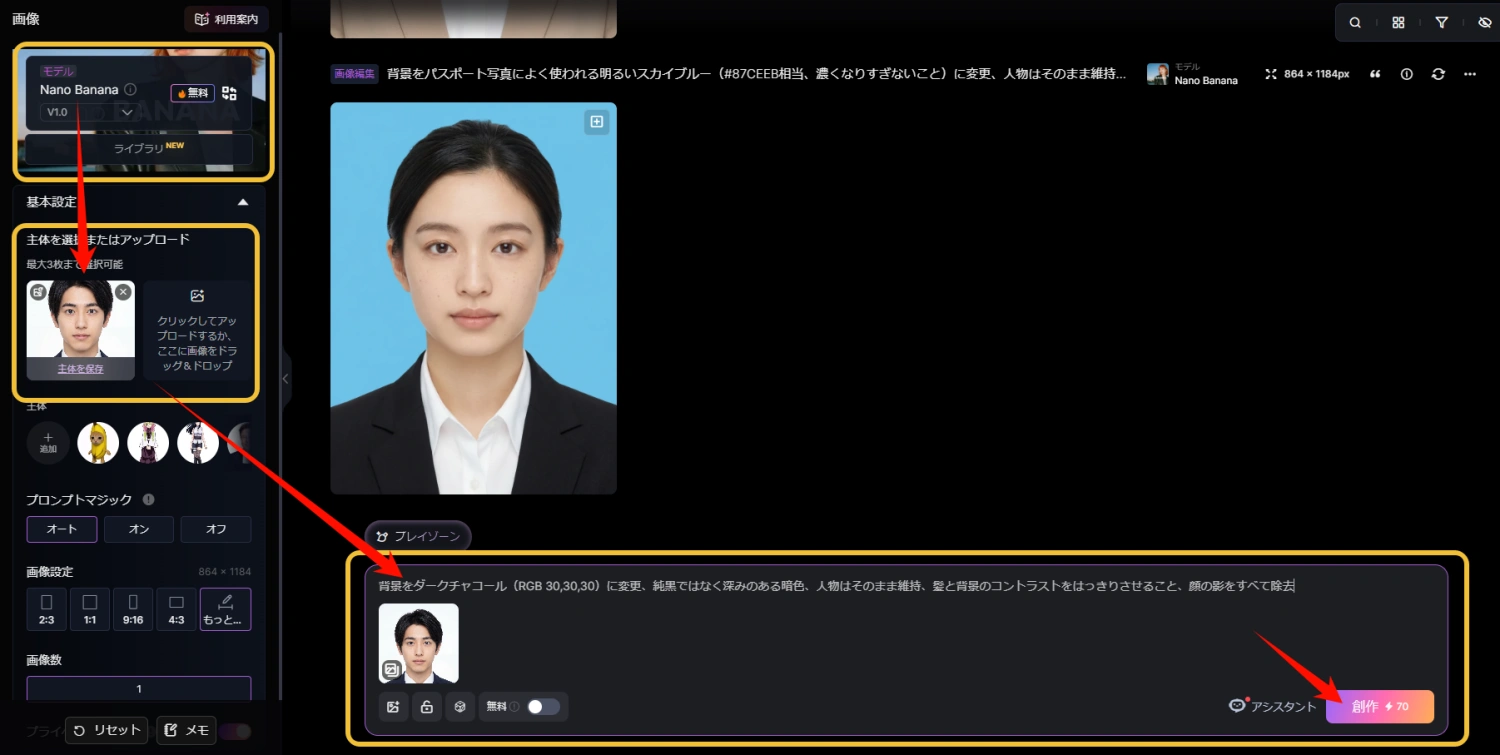Toggle the switch beside the メモ button
This screenshot has width=1500, height=755.
235,731
